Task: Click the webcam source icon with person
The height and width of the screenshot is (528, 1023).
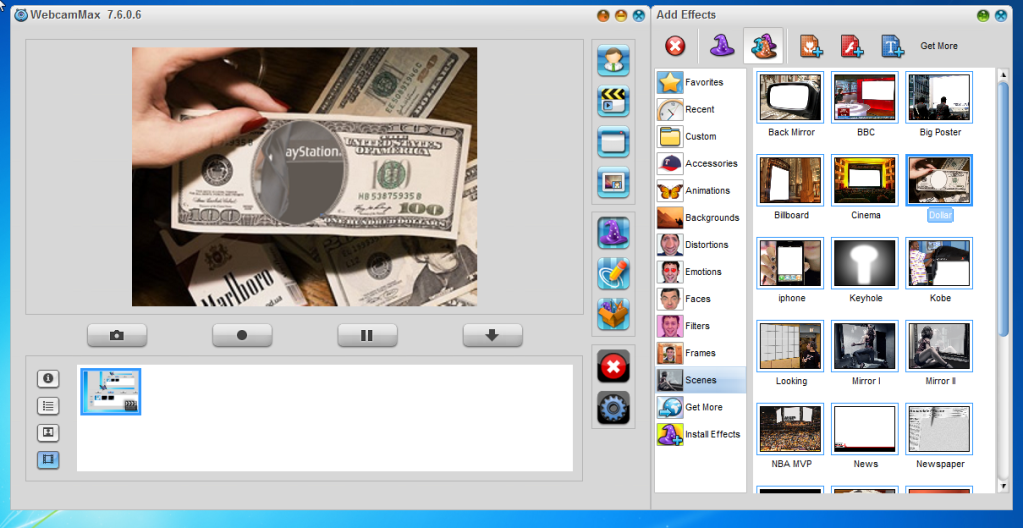Action: (613, 61)
